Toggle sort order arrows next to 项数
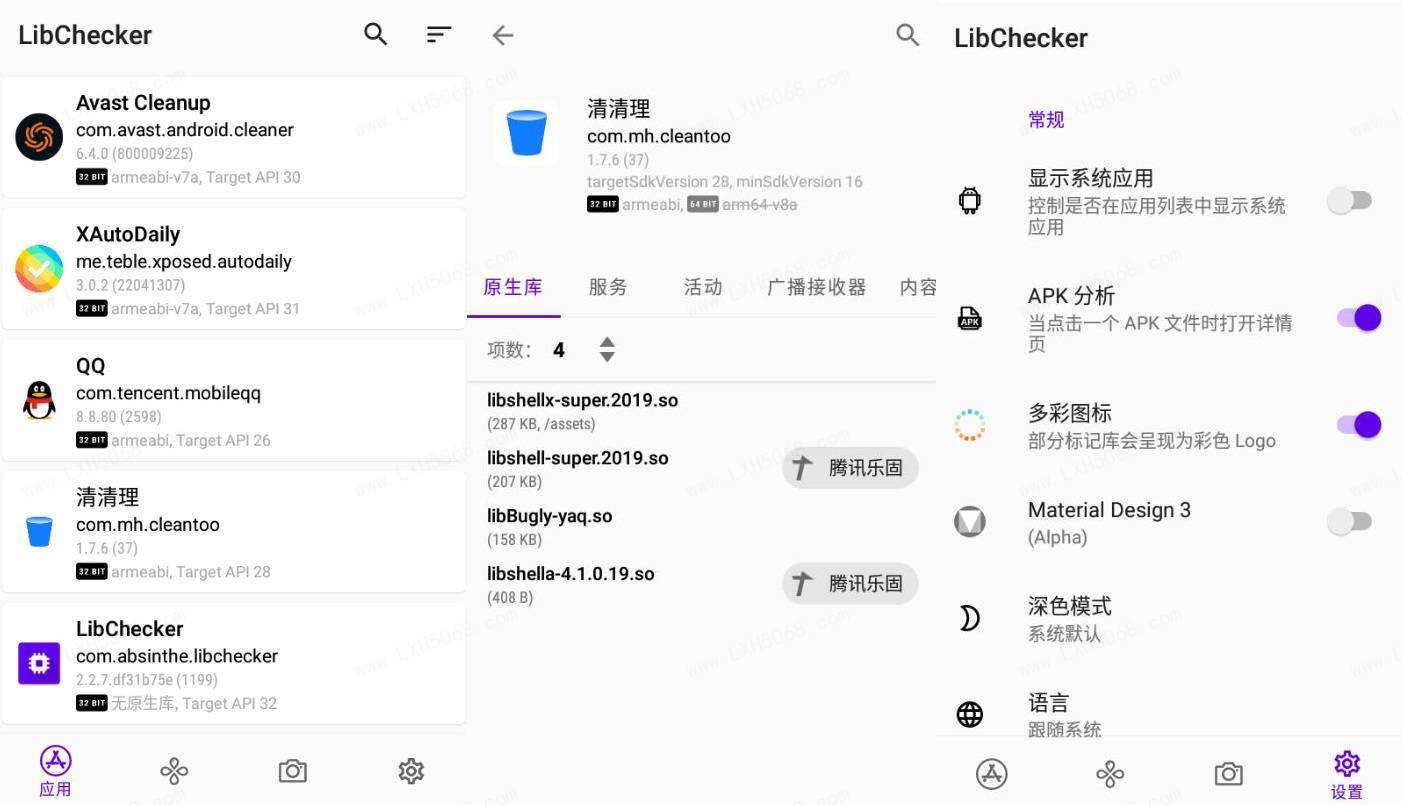Viewport: 1402px width, 805px height. [607, 349]
